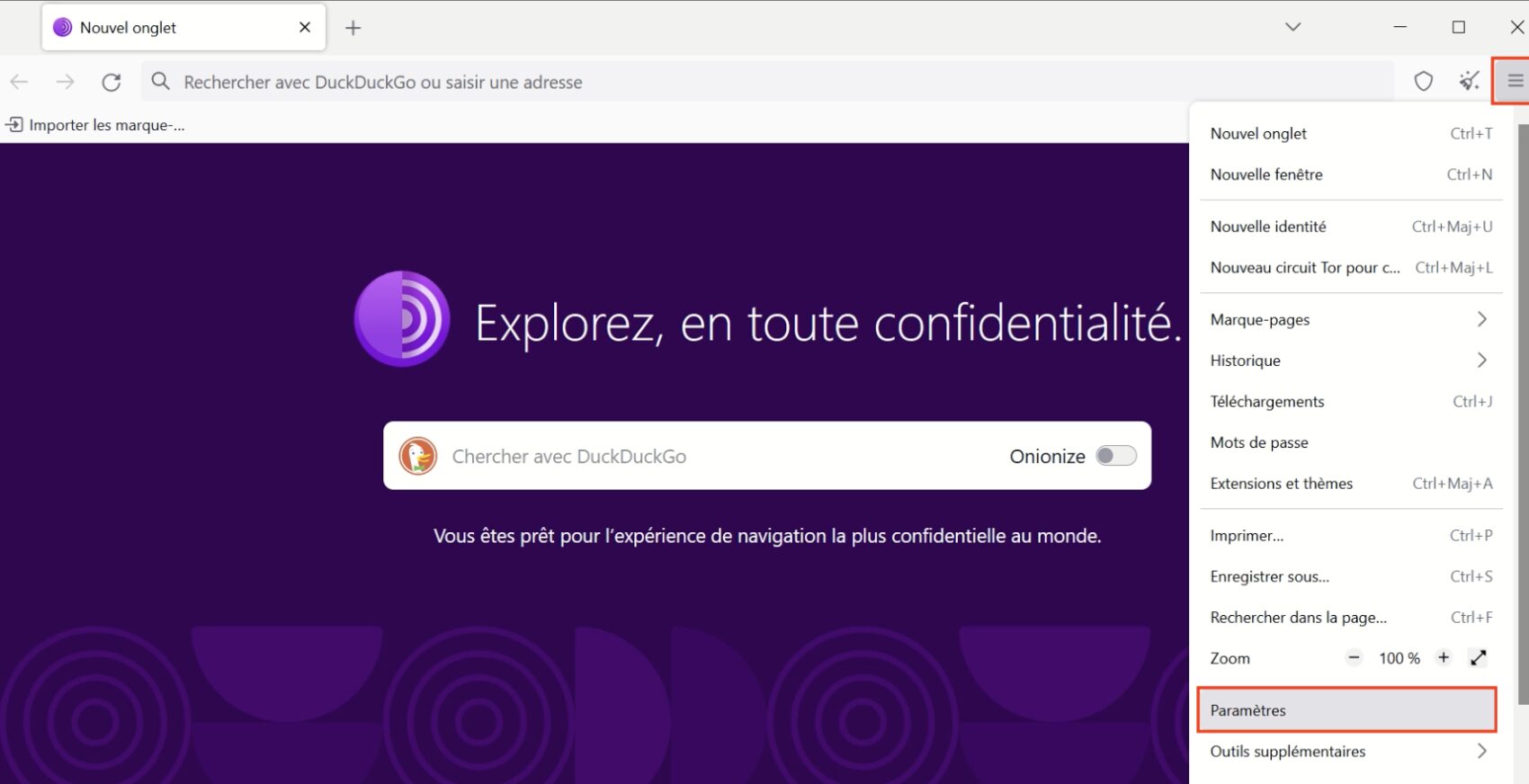This screenshot has width=1529, height=784.
Task: Select Nouvelle fenêtre menu entry
Action: [x=1351, y=174]
